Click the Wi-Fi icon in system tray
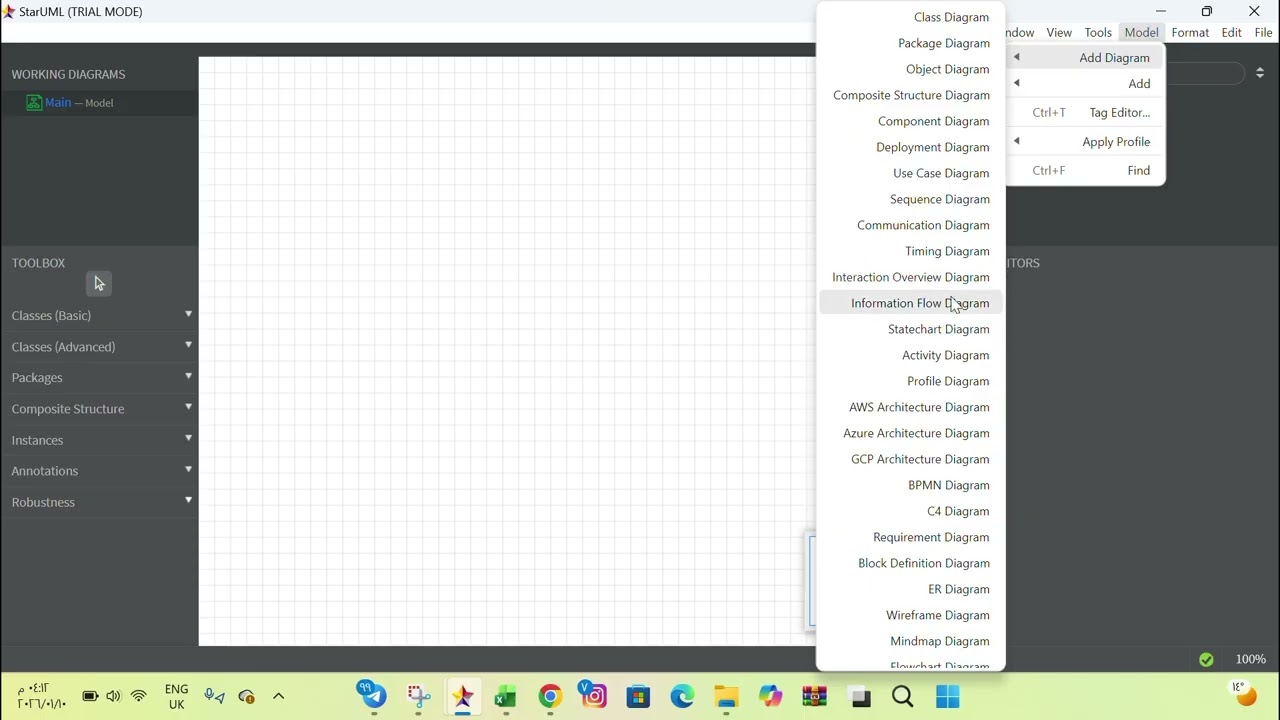Image resolution: width=1280 pixels, height=720 pixels. [139, 696]
